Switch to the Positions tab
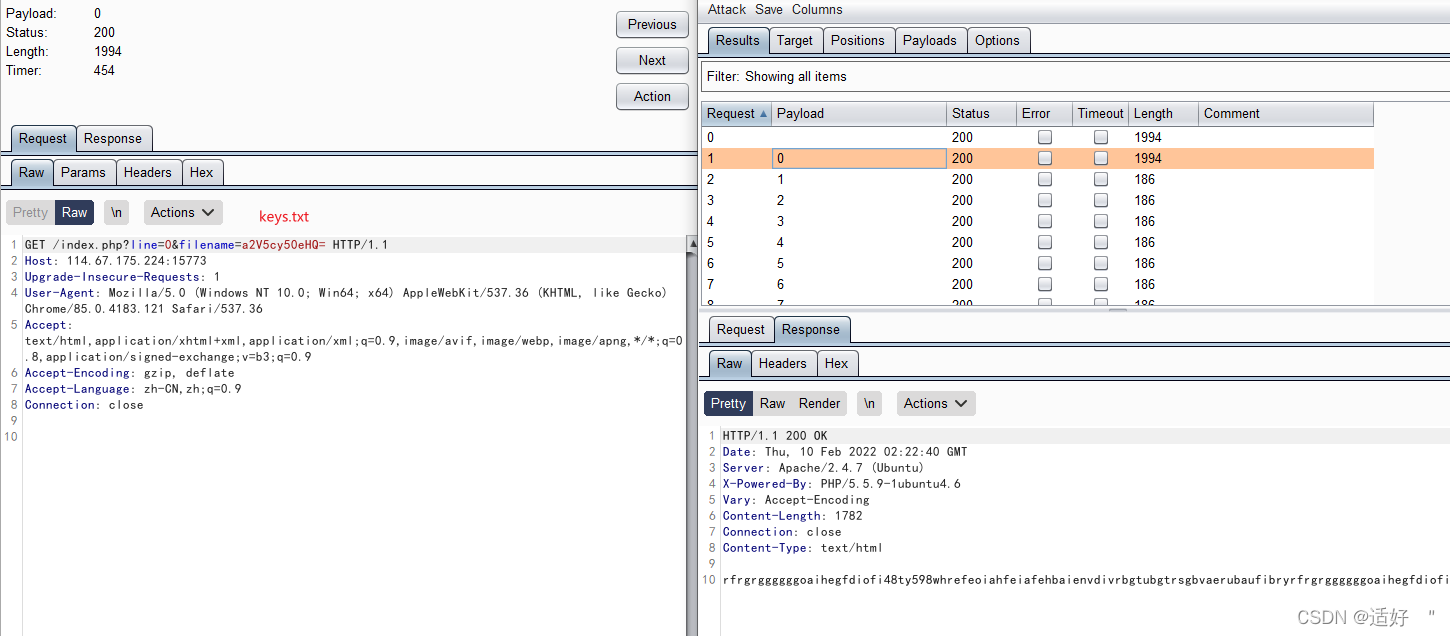Image resolution: width=1450 pixels, height=636 pixels. pyautogui.click(x=858, y=40)
